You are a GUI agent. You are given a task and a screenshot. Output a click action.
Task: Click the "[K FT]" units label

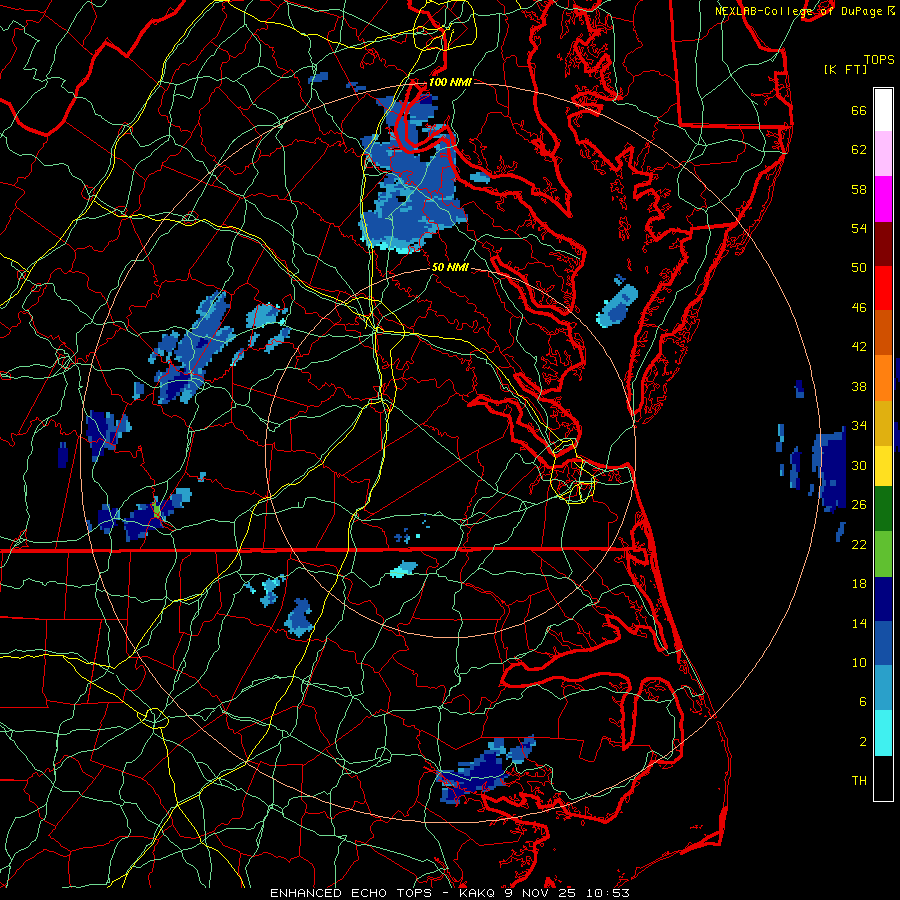[845, 70]
